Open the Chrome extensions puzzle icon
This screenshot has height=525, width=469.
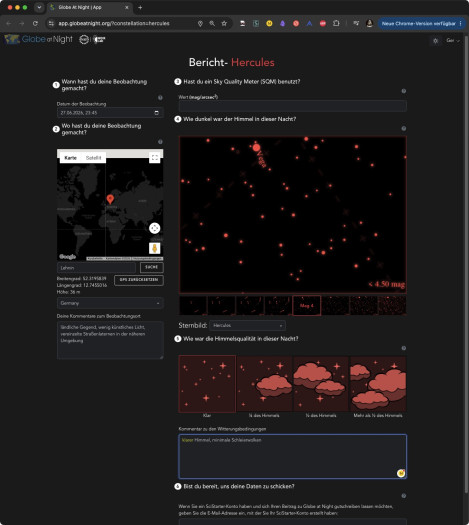336,23
